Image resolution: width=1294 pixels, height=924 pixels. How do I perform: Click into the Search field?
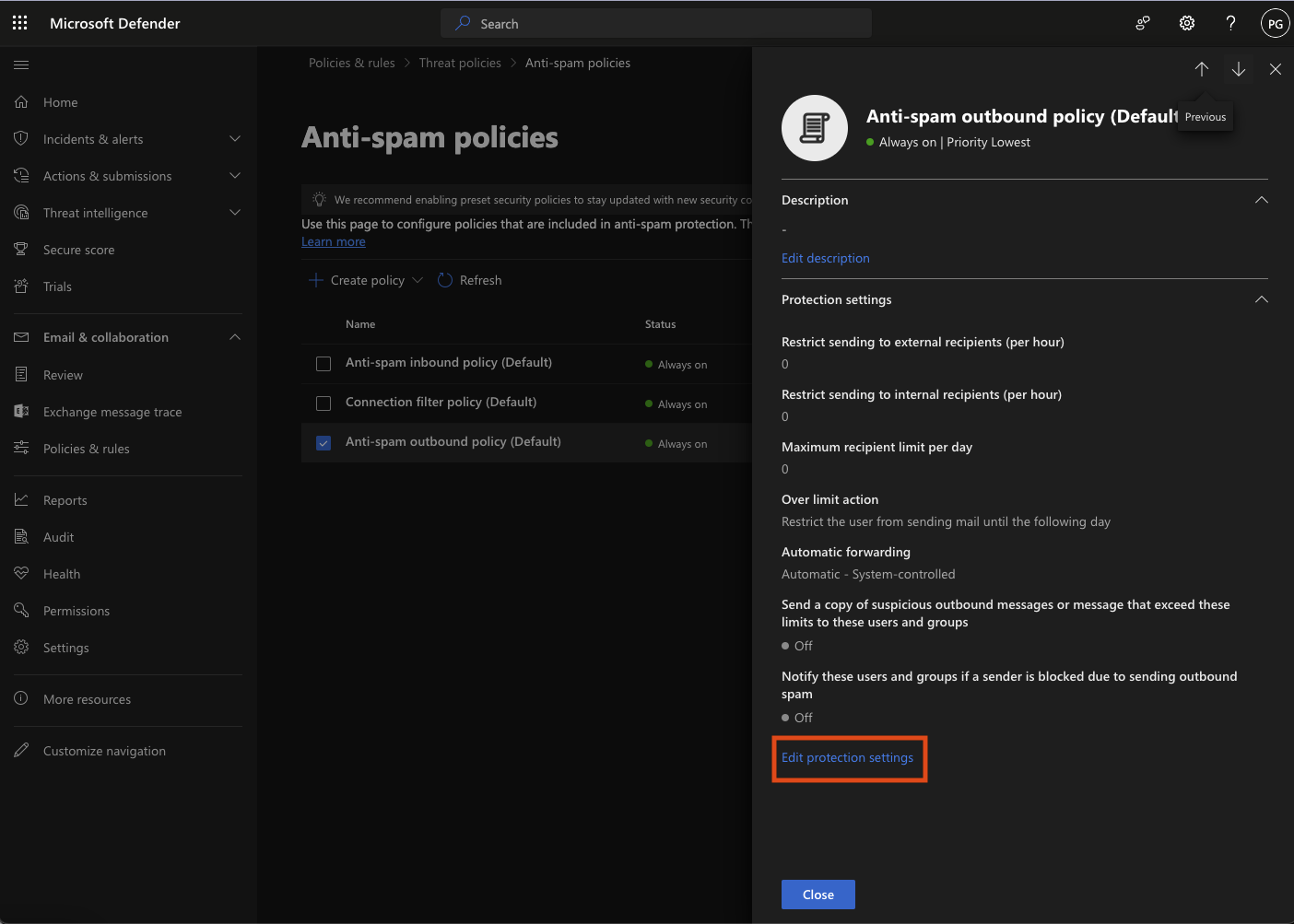[x=656, y=23]
